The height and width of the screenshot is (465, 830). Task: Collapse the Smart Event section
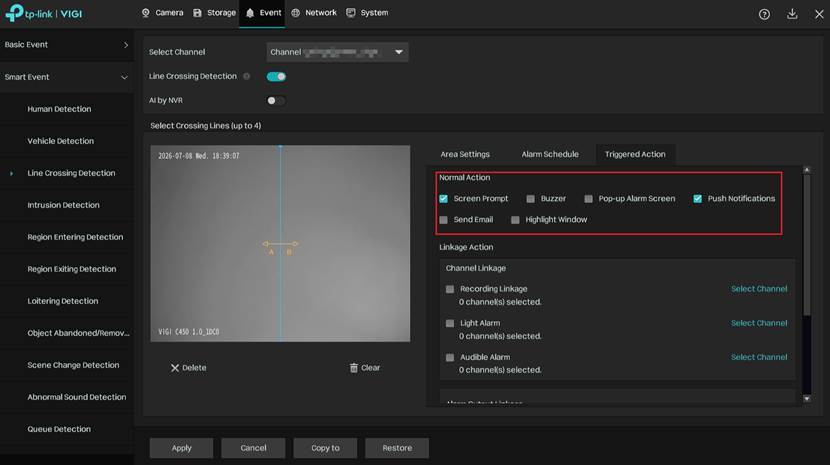67,77
